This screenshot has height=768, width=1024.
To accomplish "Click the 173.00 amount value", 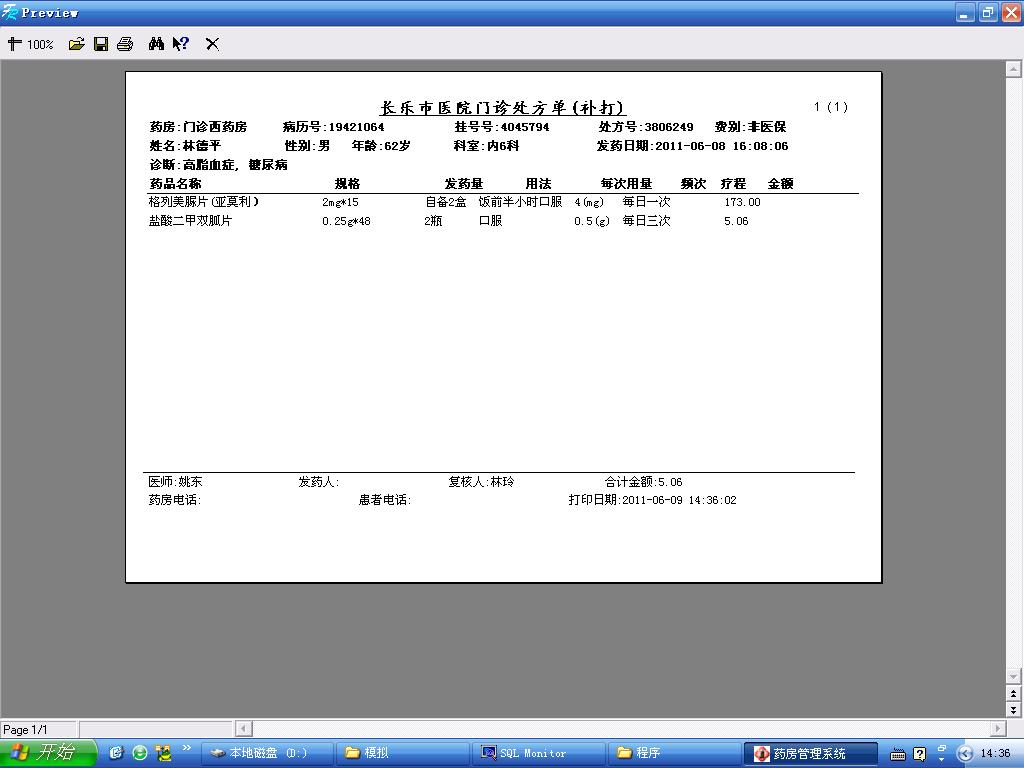I will click(743, 202).
